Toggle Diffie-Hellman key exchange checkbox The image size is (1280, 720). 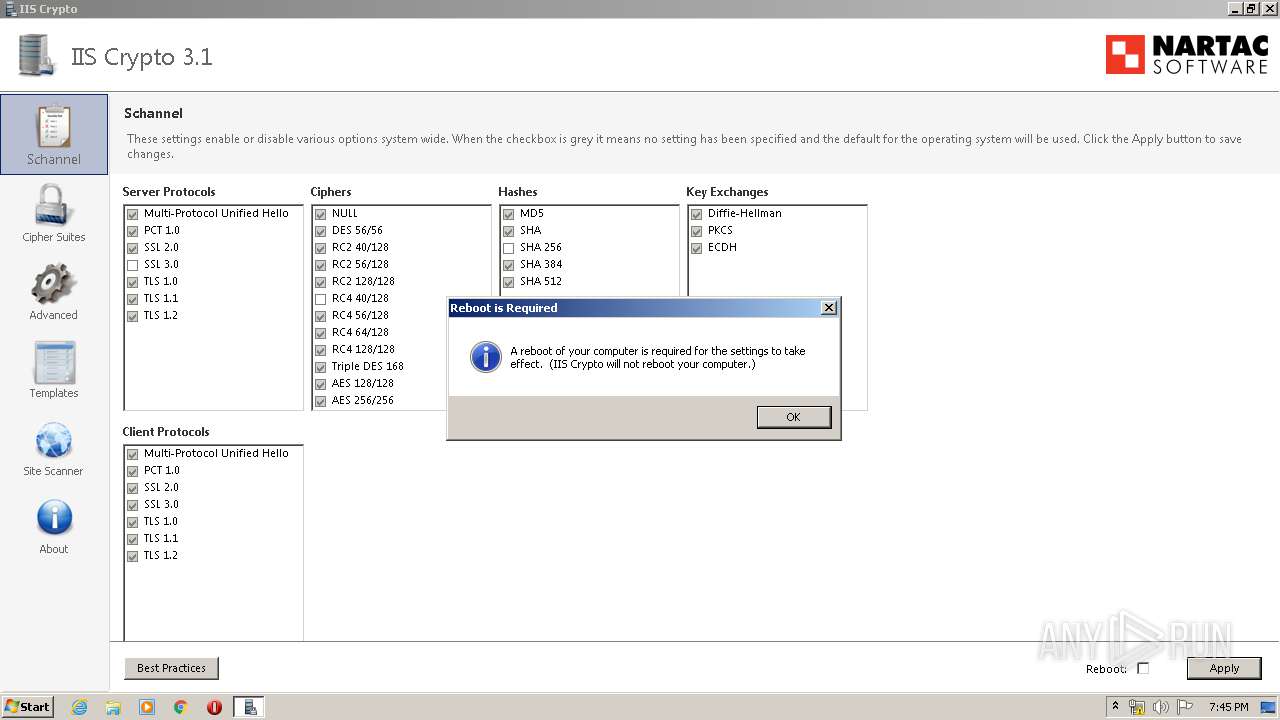coord(696,214)
